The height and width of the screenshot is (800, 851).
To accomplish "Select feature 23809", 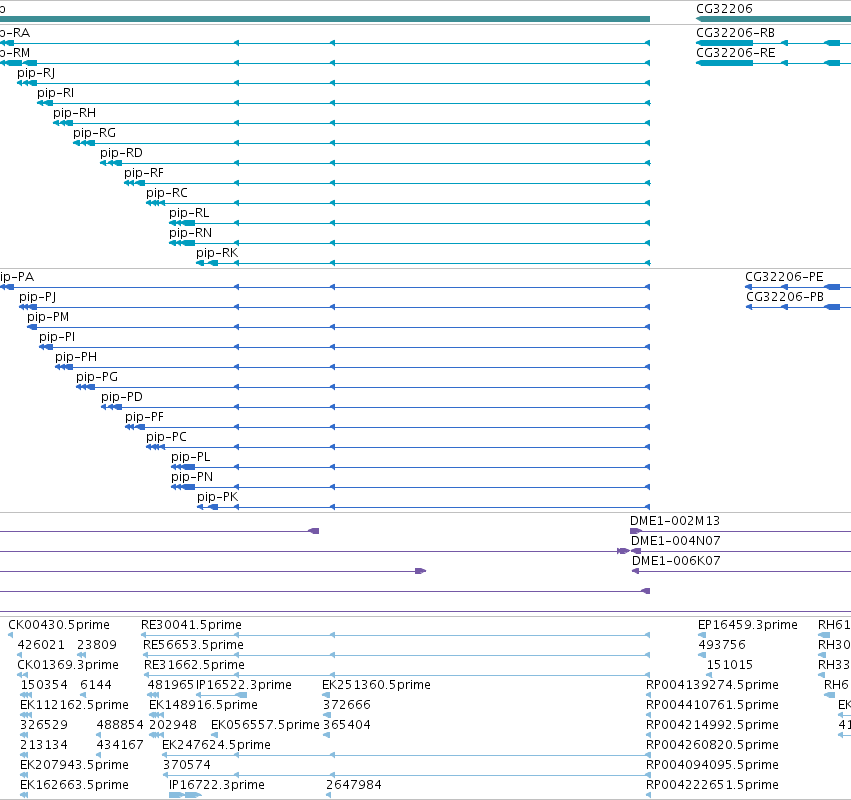I will click(97, 645).
